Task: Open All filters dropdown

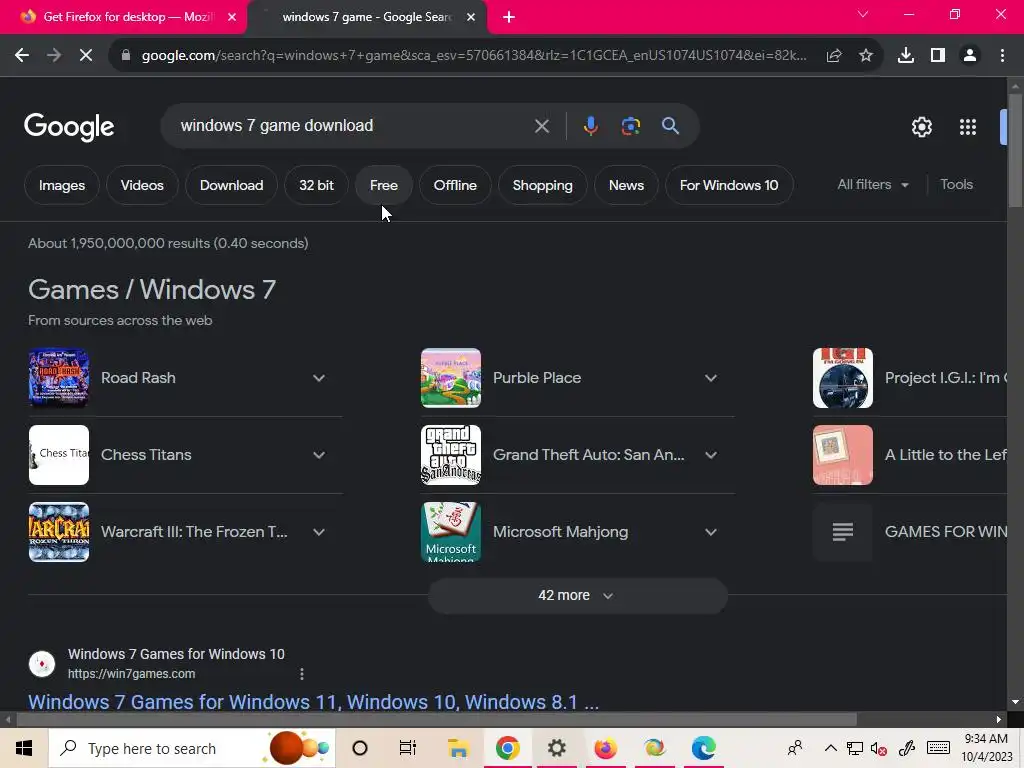Action: [872, 185]
